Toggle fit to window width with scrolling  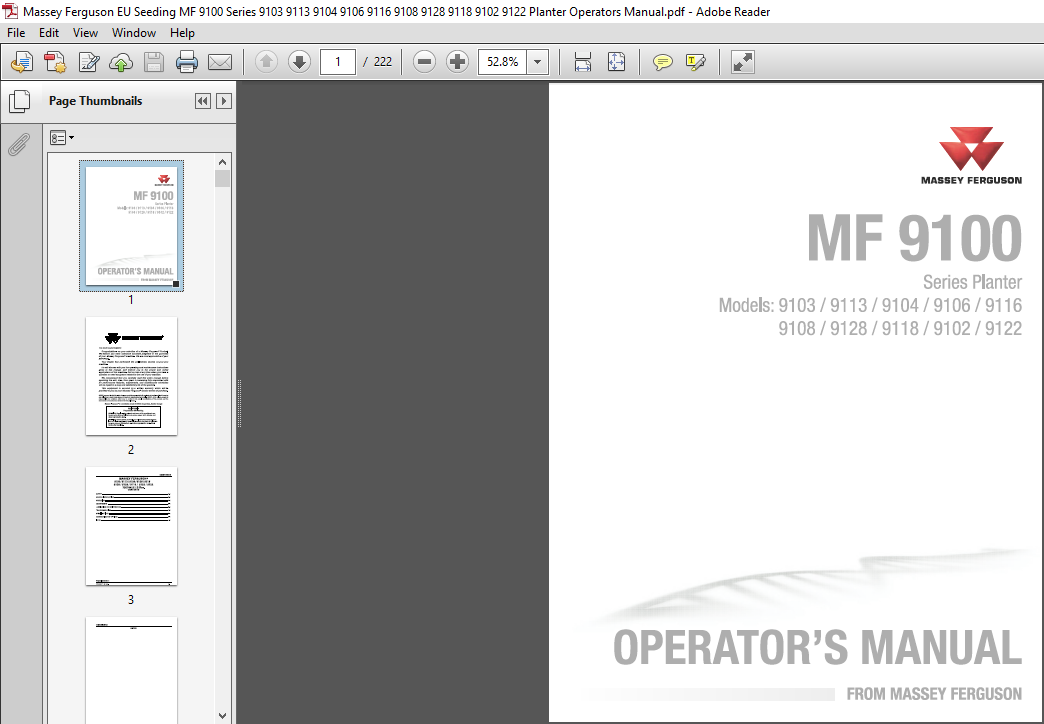pos(583,62)
